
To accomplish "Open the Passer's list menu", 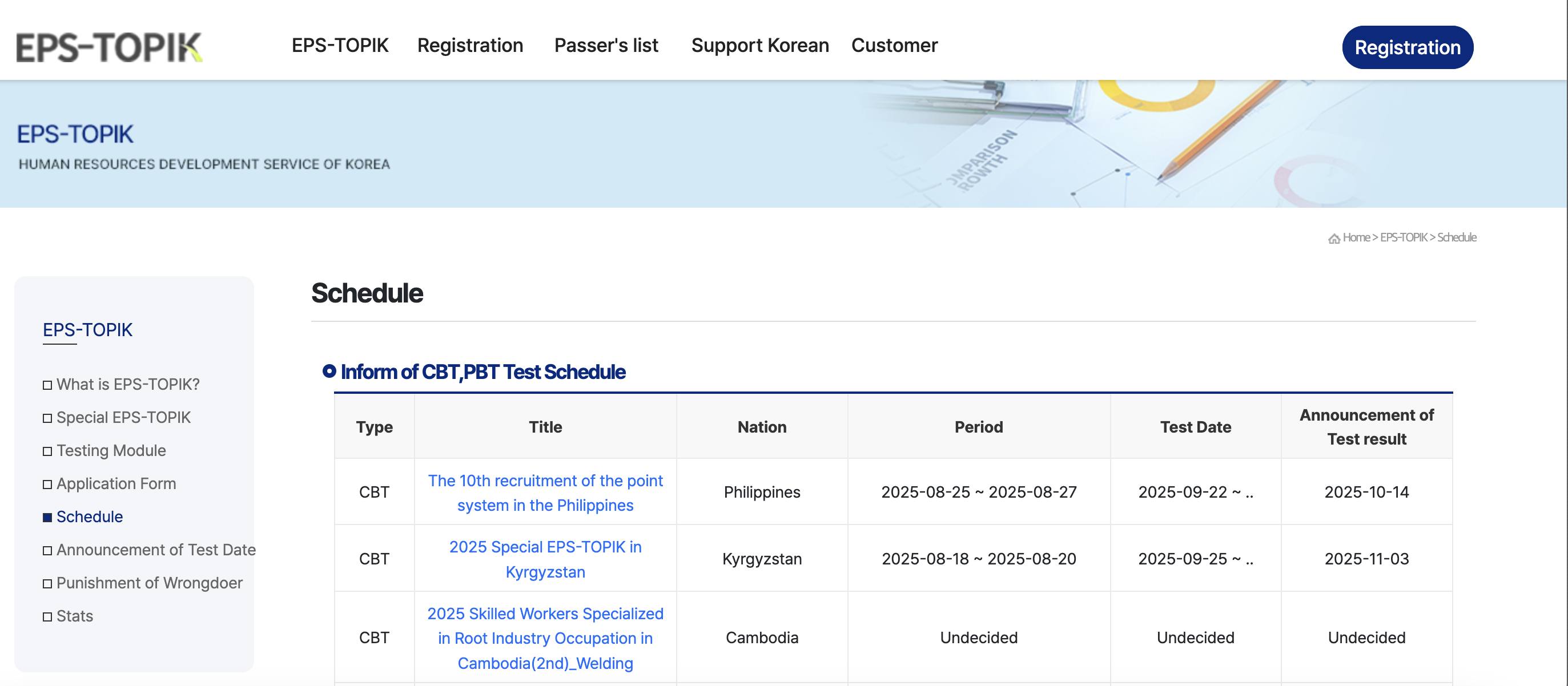I will tap(606, 46).
